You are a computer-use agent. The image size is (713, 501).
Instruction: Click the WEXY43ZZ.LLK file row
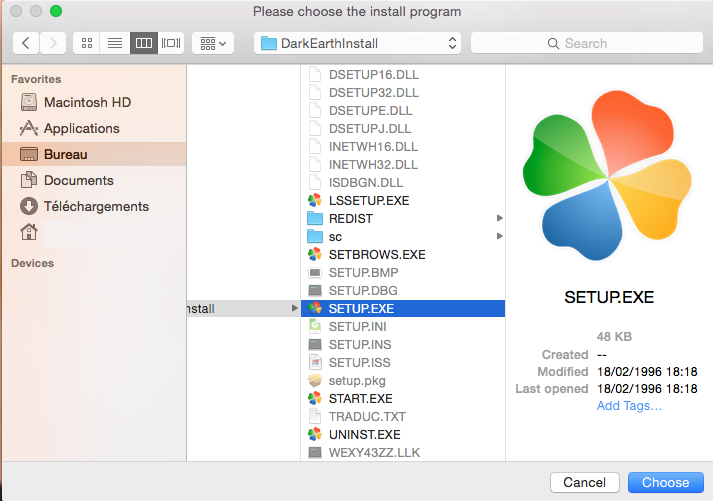pos(403,452)
